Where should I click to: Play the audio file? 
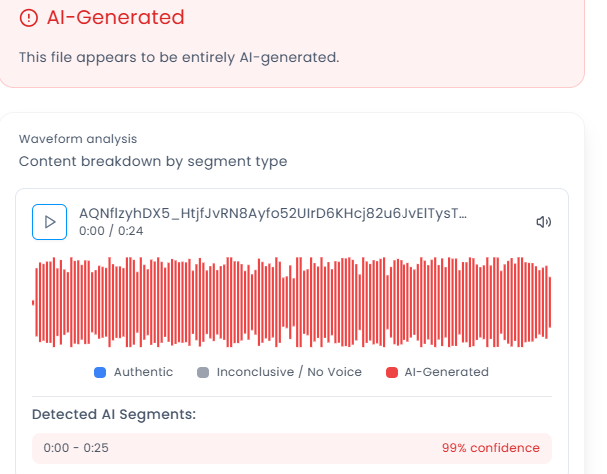(49, 222)
